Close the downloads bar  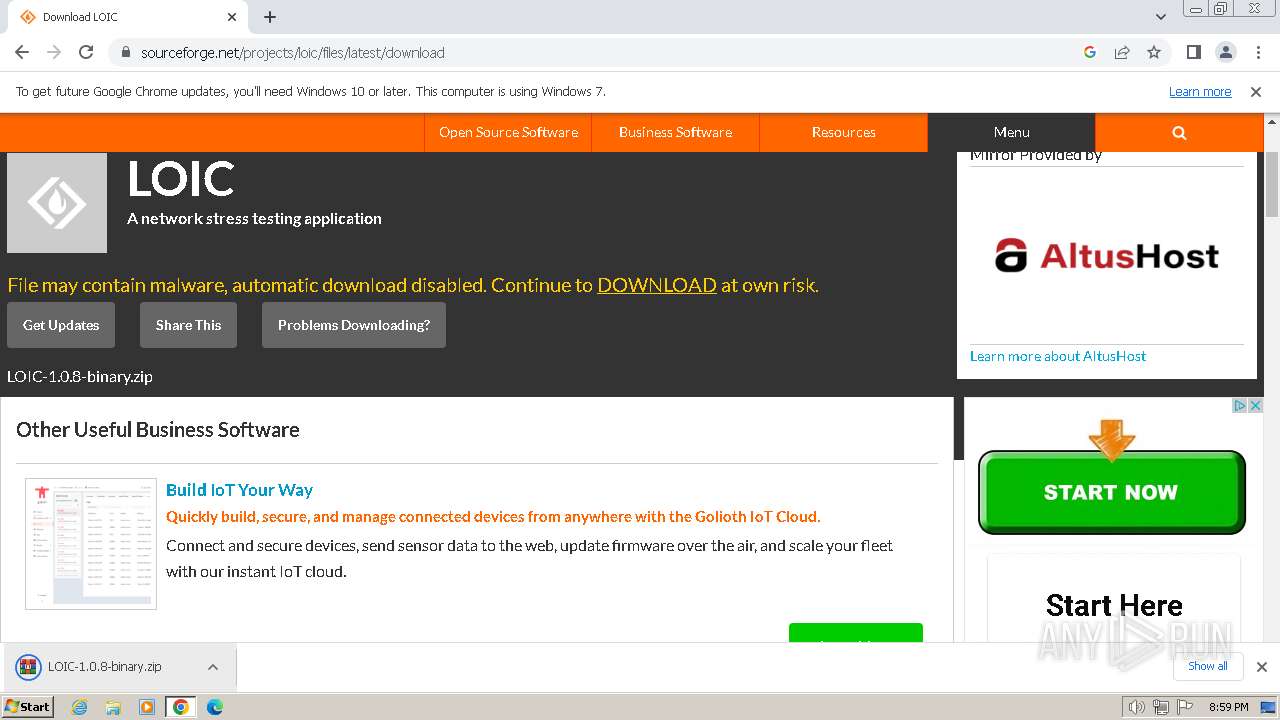pyautogui.click(x=1262, y=667)
